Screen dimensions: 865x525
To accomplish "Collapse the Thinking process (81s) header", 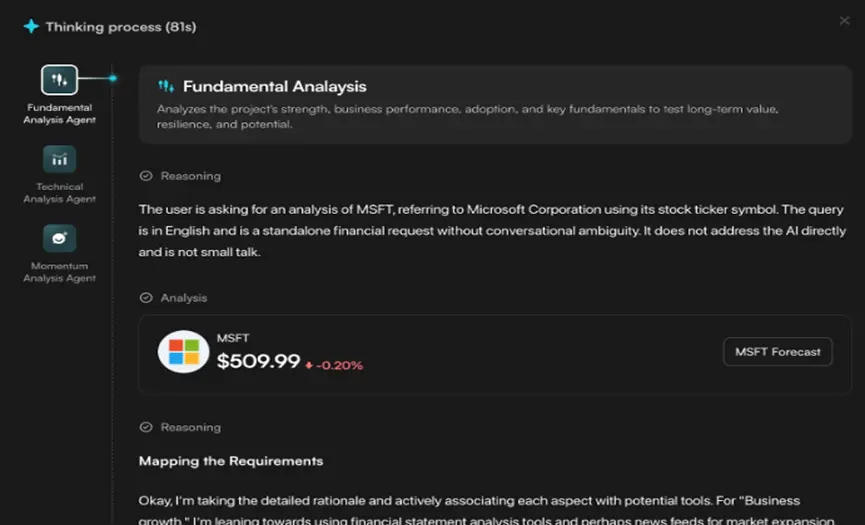I will 120,27.
